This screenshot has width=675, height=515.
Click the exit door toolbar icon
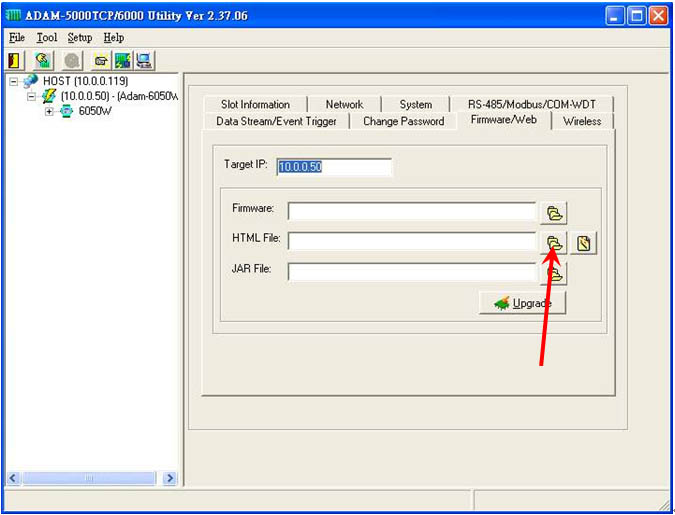coord(15,60)
